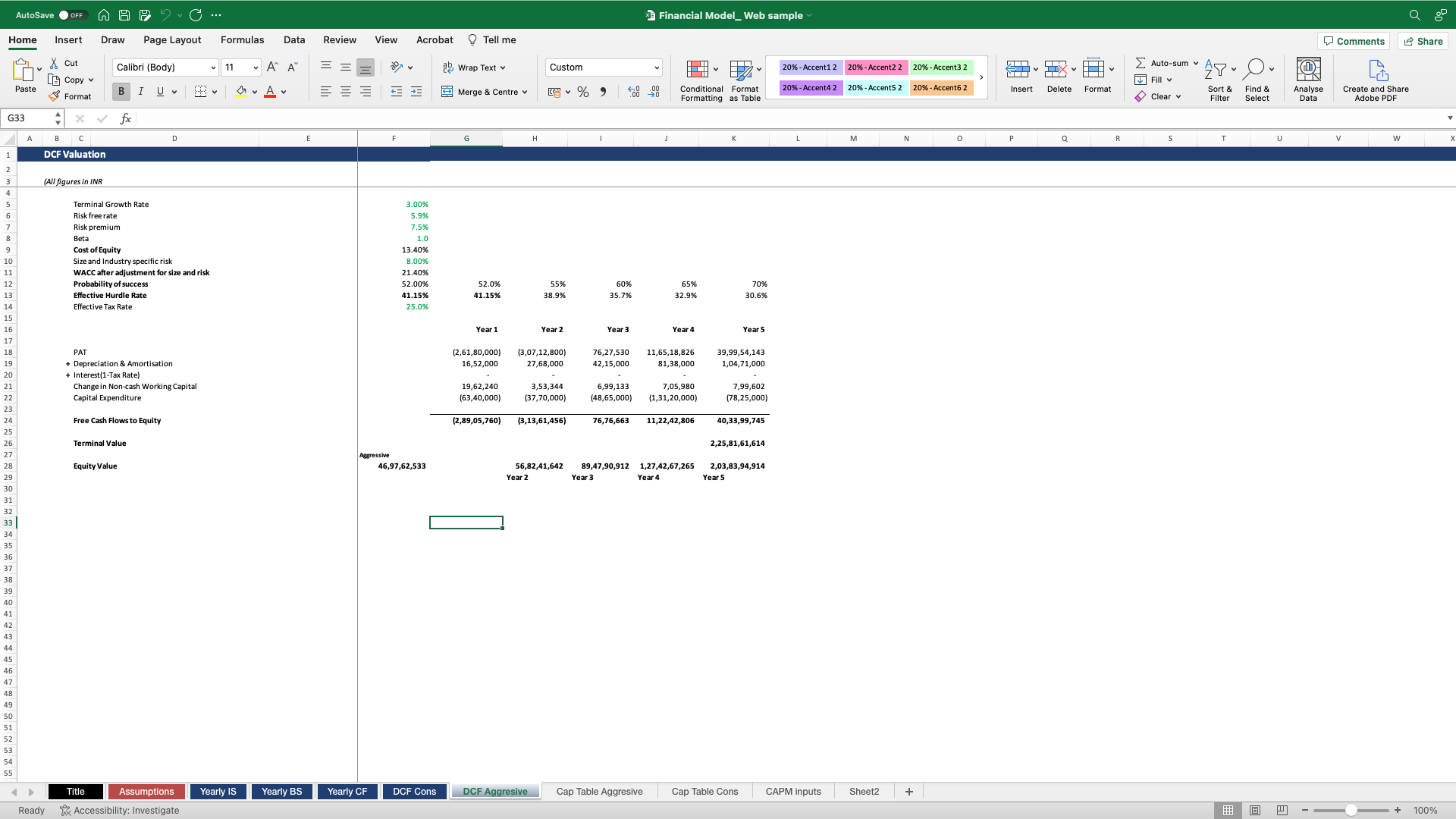
Task: Click the Conditional Formatting icon
Action: click(x=697, y=71)
